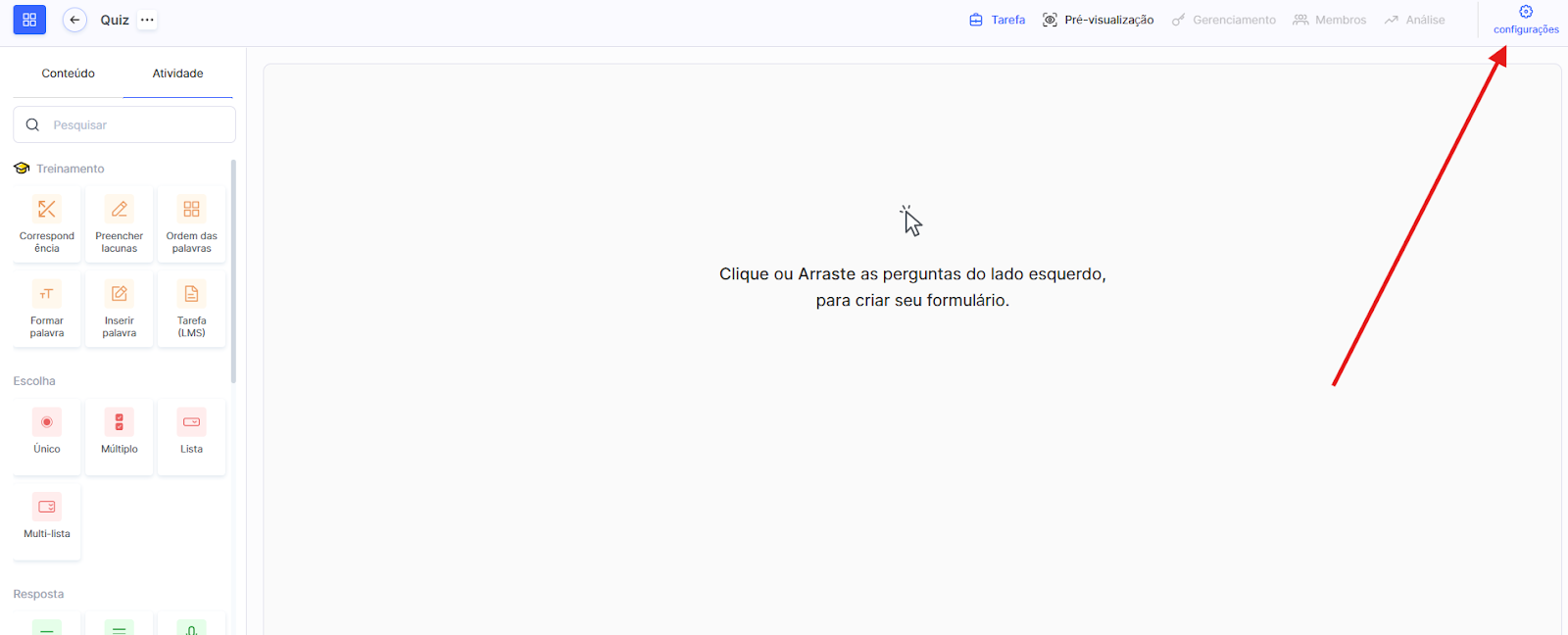1568x635 pixels.
Task: Add a Formar palavra question
Action: [x=47, y=310]
